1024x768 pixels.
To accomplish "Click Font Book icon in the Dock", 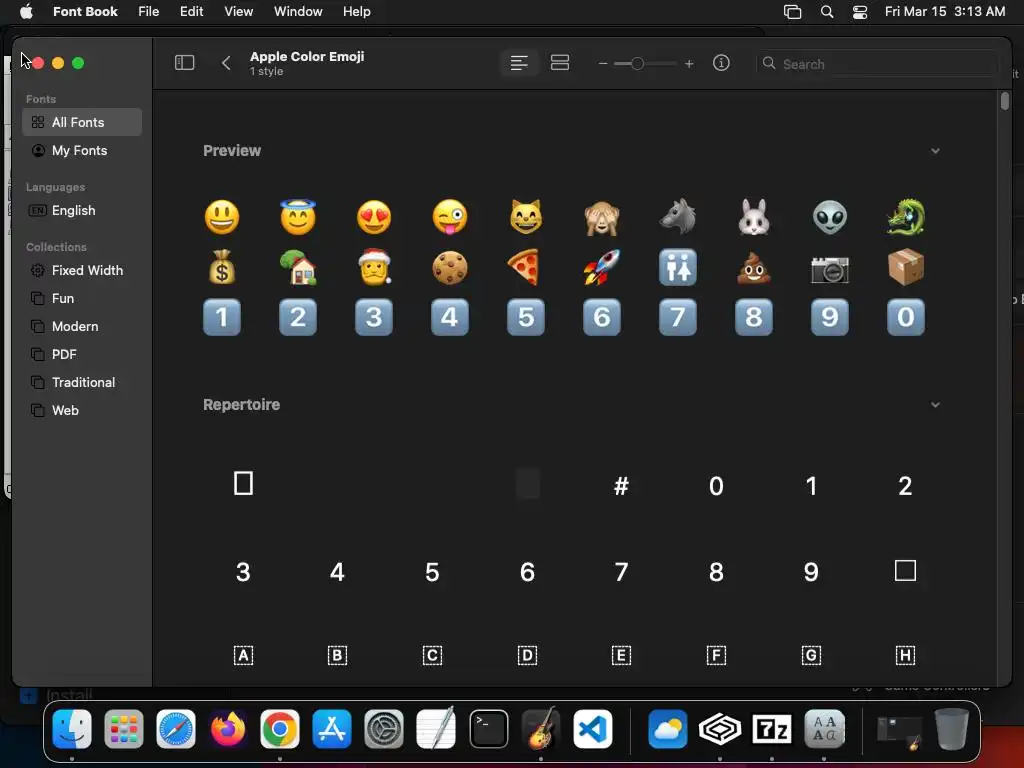I will [824, 729].
